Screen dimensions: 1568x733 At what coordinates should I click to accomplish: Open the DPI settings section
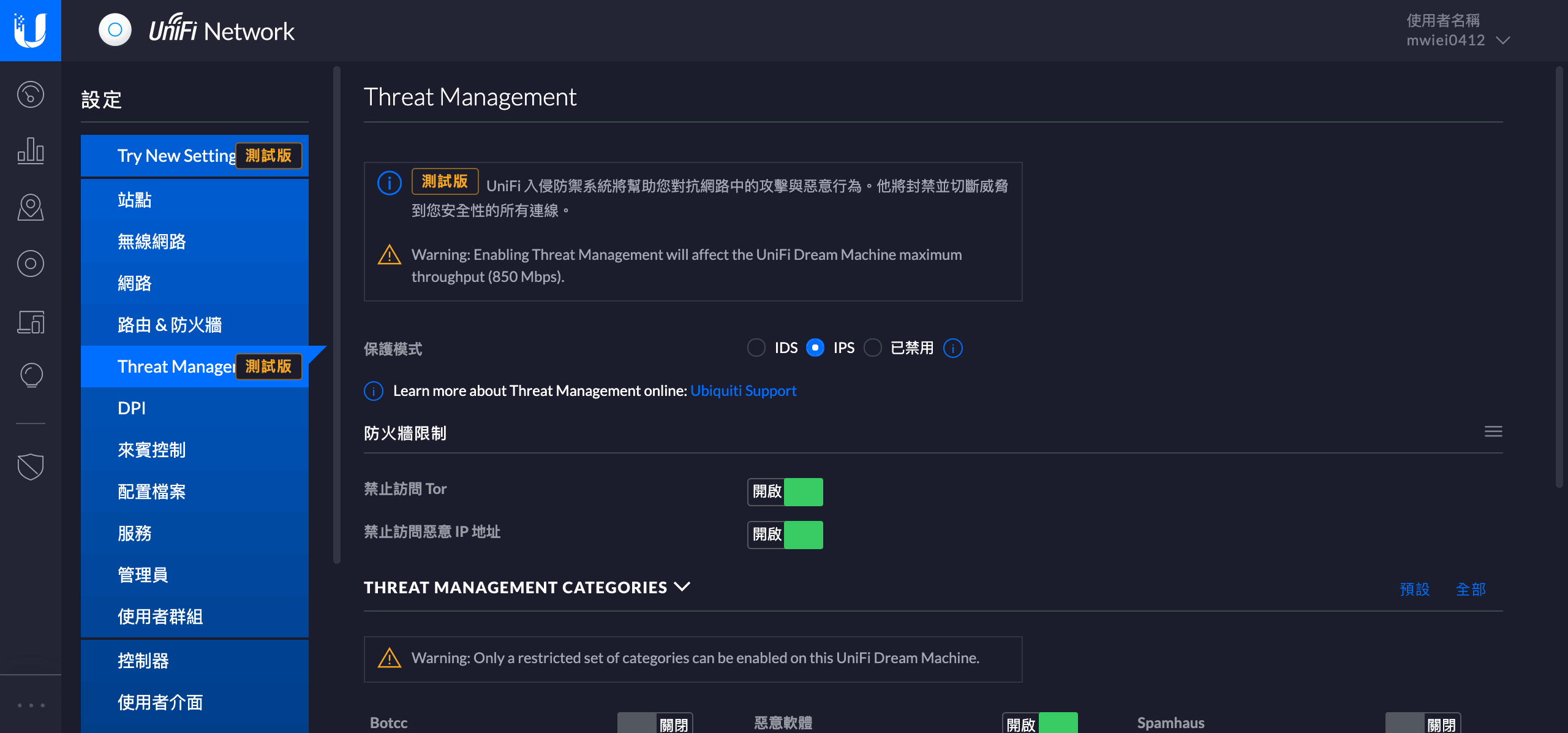coord(195,408)
